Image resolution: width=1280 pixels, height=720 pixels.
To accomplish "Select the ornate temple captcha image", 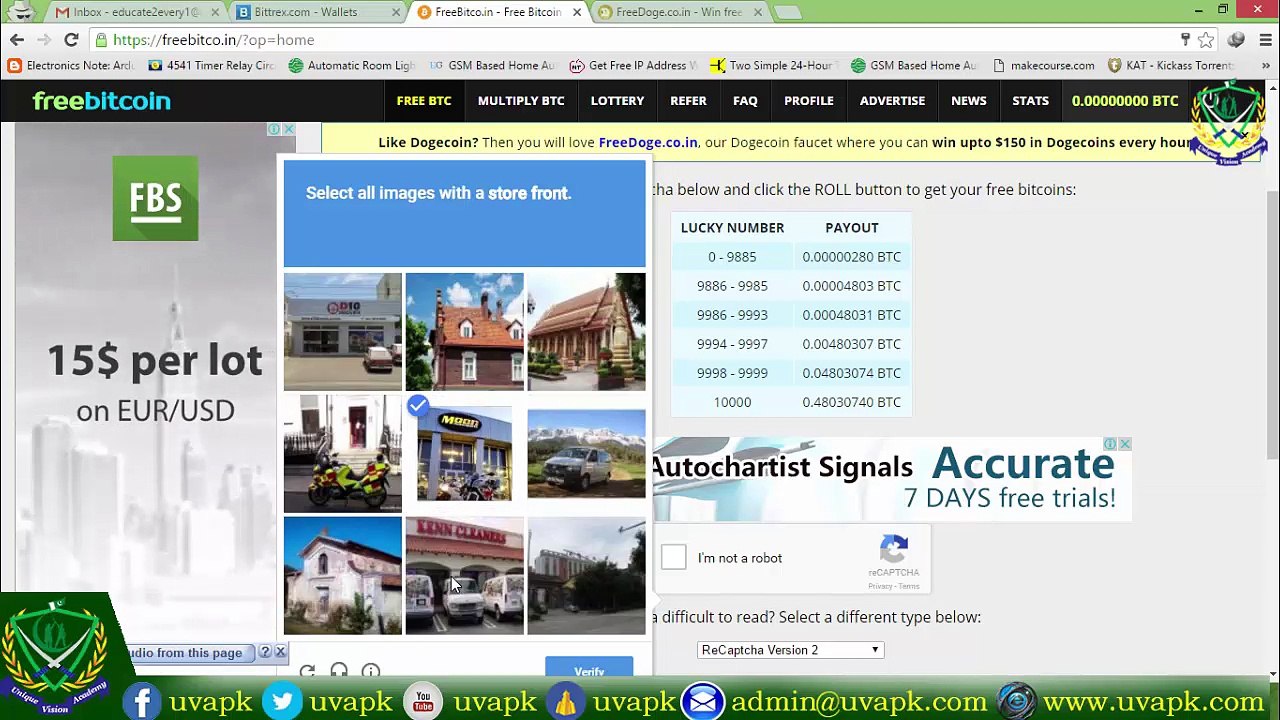I will (586, 331).
